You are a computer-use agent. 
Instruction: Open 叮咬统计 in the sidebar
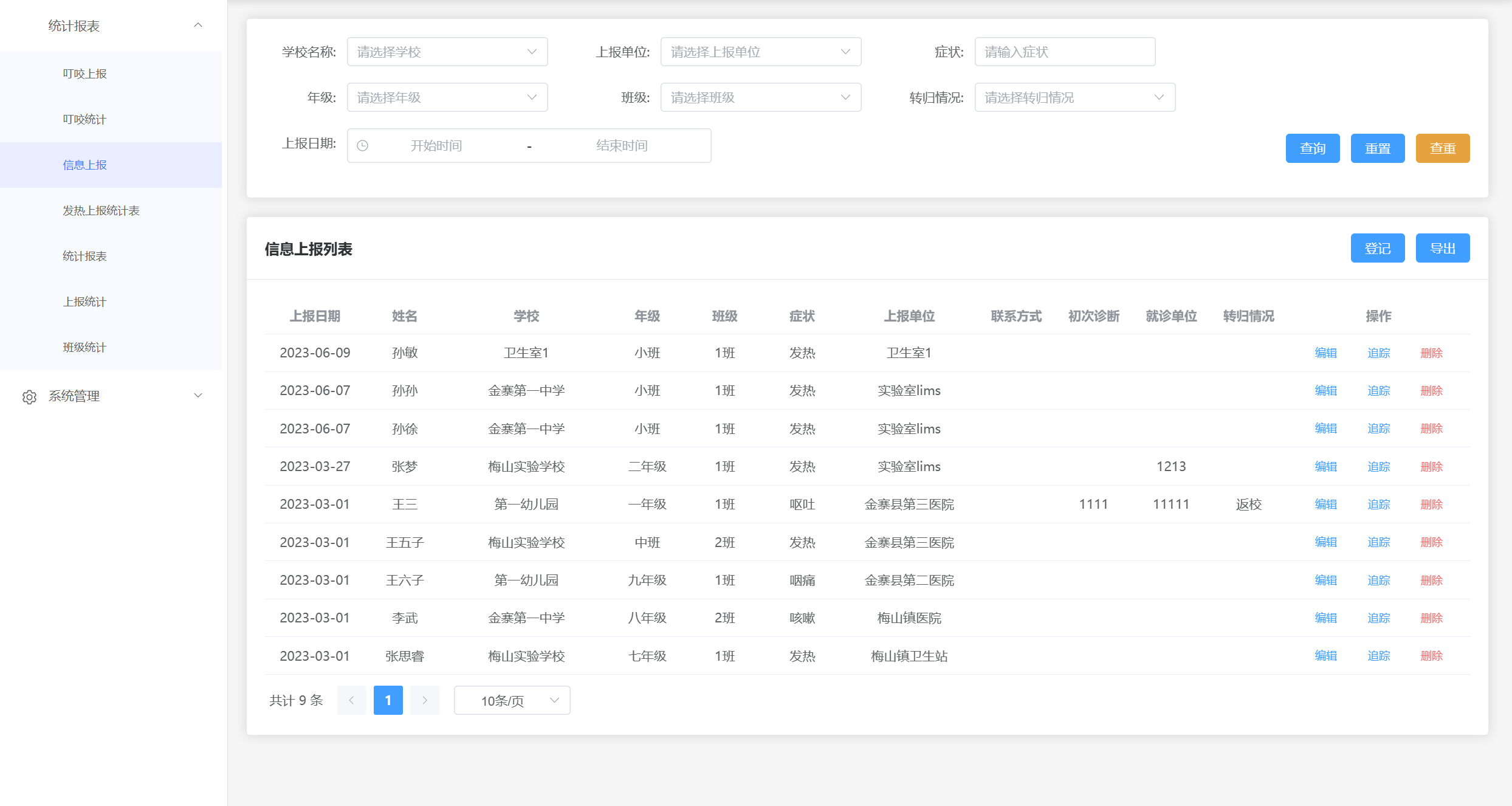coord(111,119)
